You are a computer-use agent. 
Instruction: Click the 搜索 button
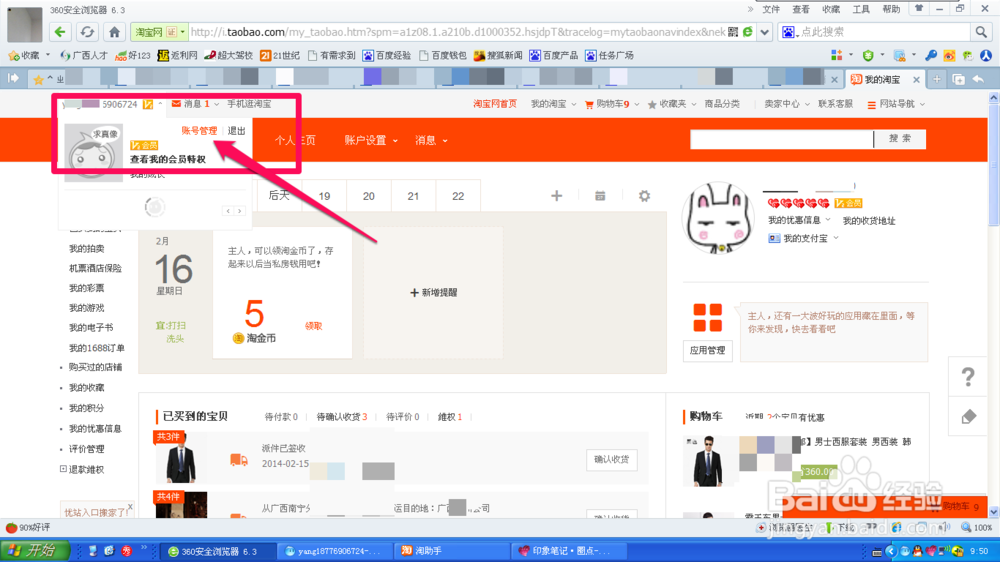click(x=900, y=138)
